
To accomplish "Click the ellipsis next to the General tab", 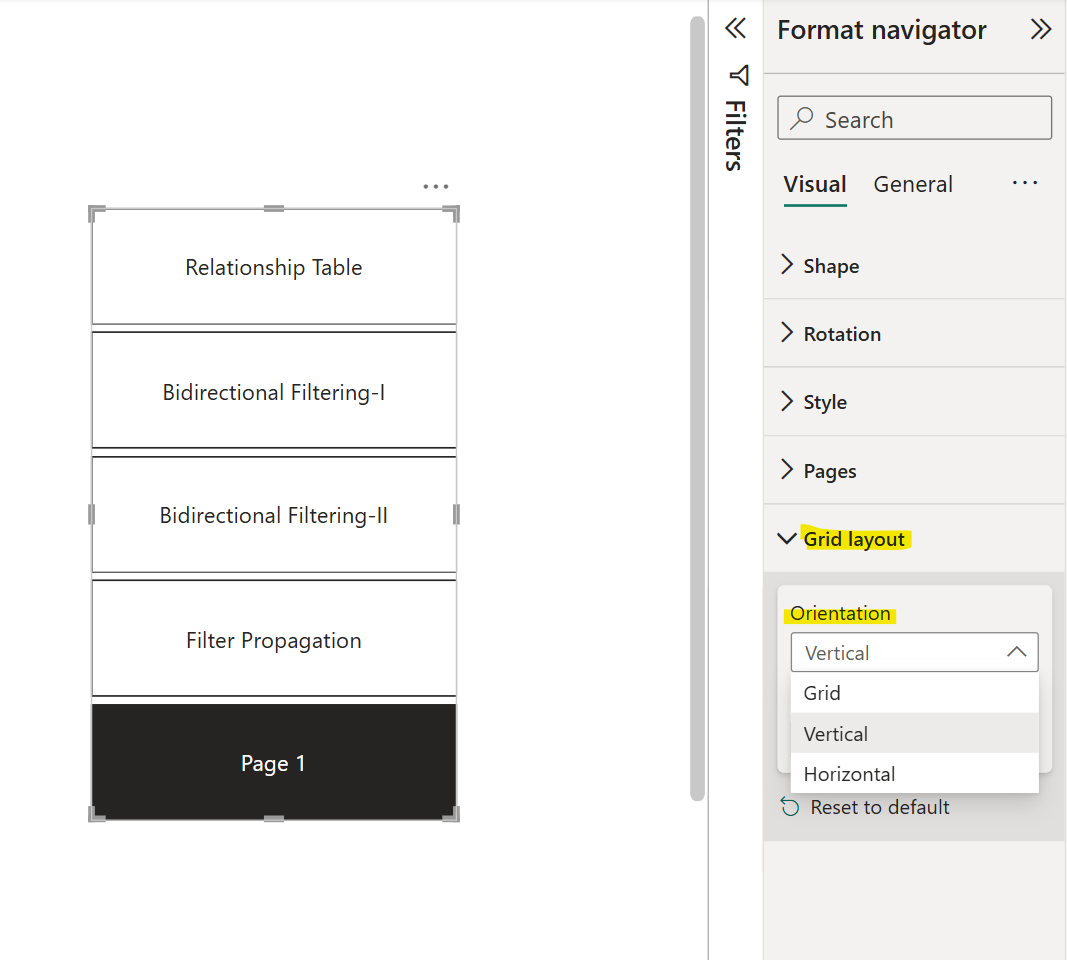I will pos(1025,182).
